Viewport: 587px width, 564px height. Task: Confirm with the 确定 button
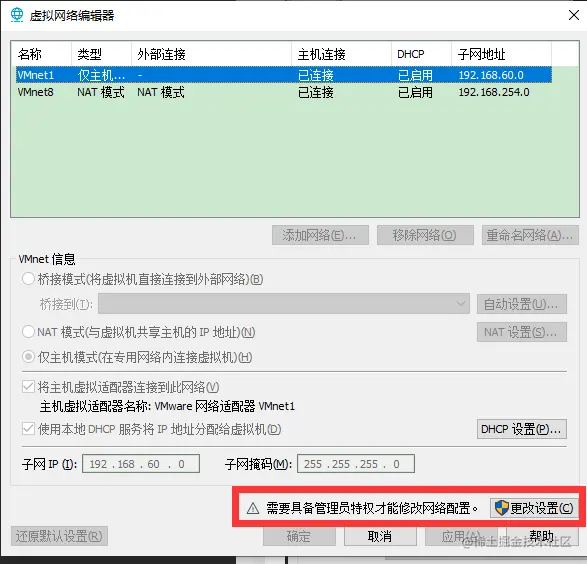(x=299, y=536)
